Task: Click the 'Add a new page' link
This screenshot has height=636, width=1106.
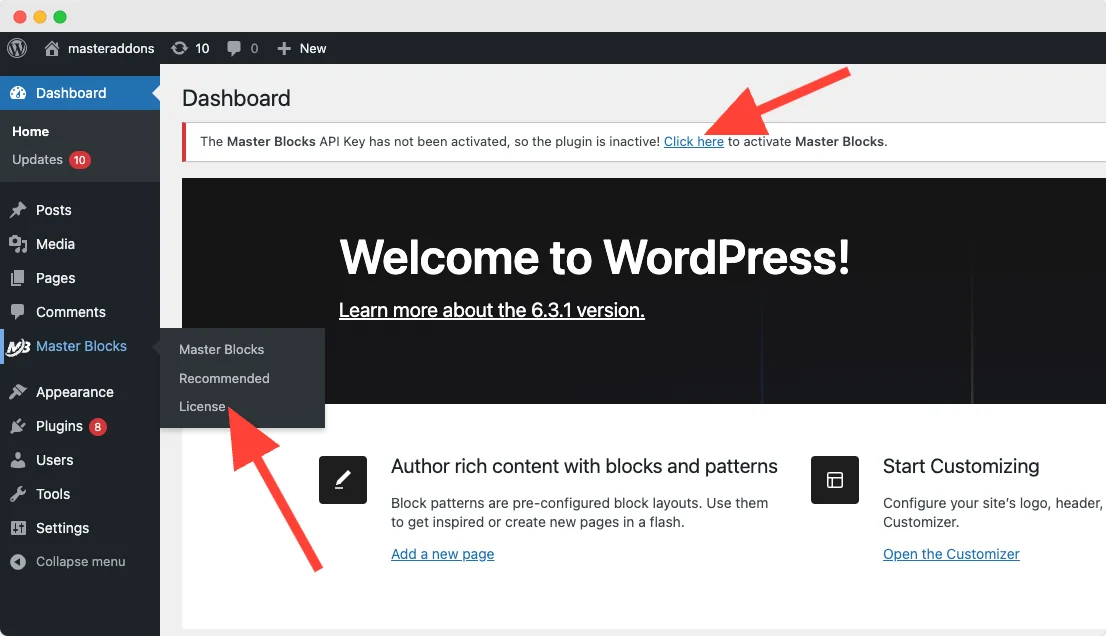Action: pos(442,554)
